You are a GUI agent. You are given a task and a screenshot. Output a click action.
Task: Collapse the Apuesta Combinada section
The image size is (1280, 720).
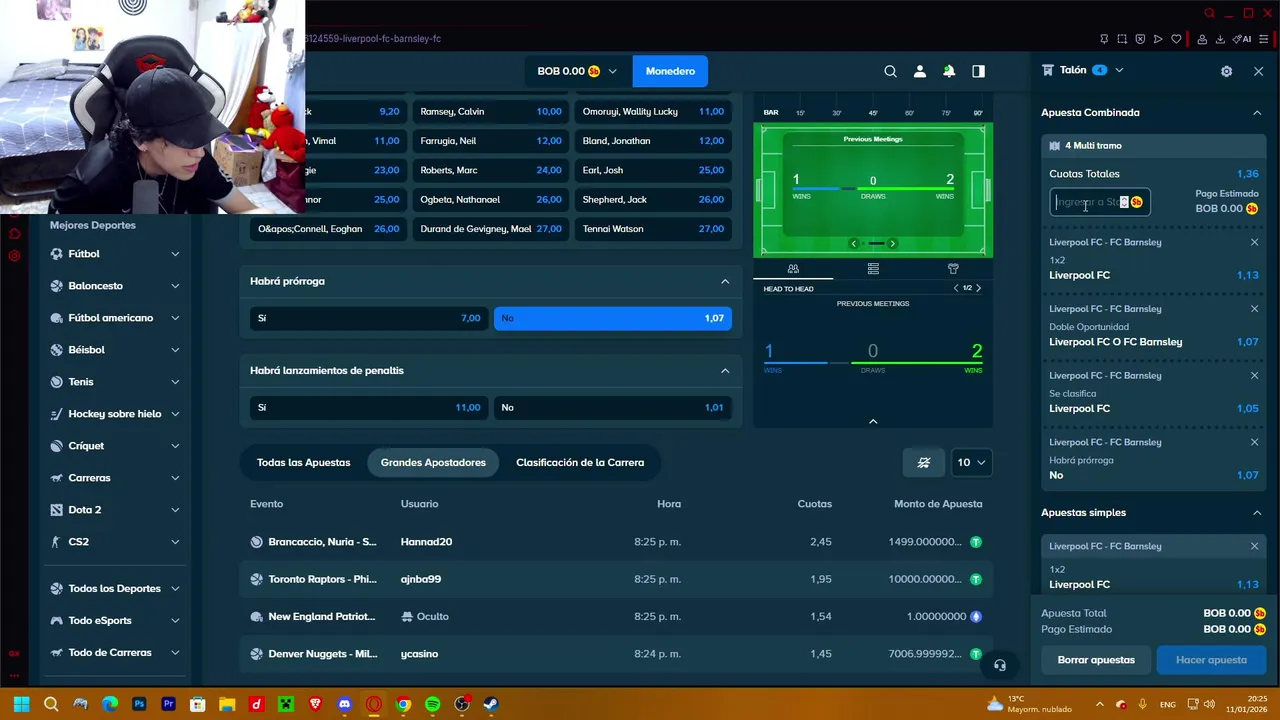1257,113
